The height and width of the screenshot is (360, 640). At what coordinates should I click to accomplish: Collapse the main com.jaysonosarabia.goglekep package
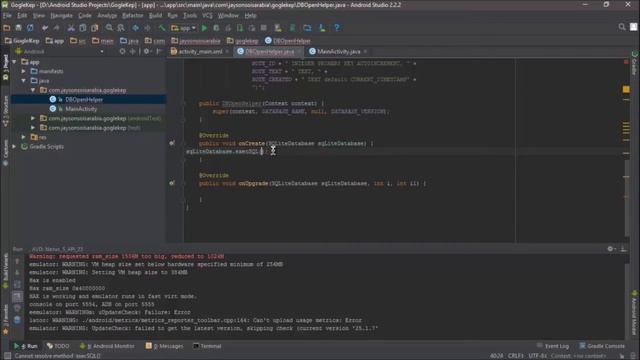click(33, 90)
